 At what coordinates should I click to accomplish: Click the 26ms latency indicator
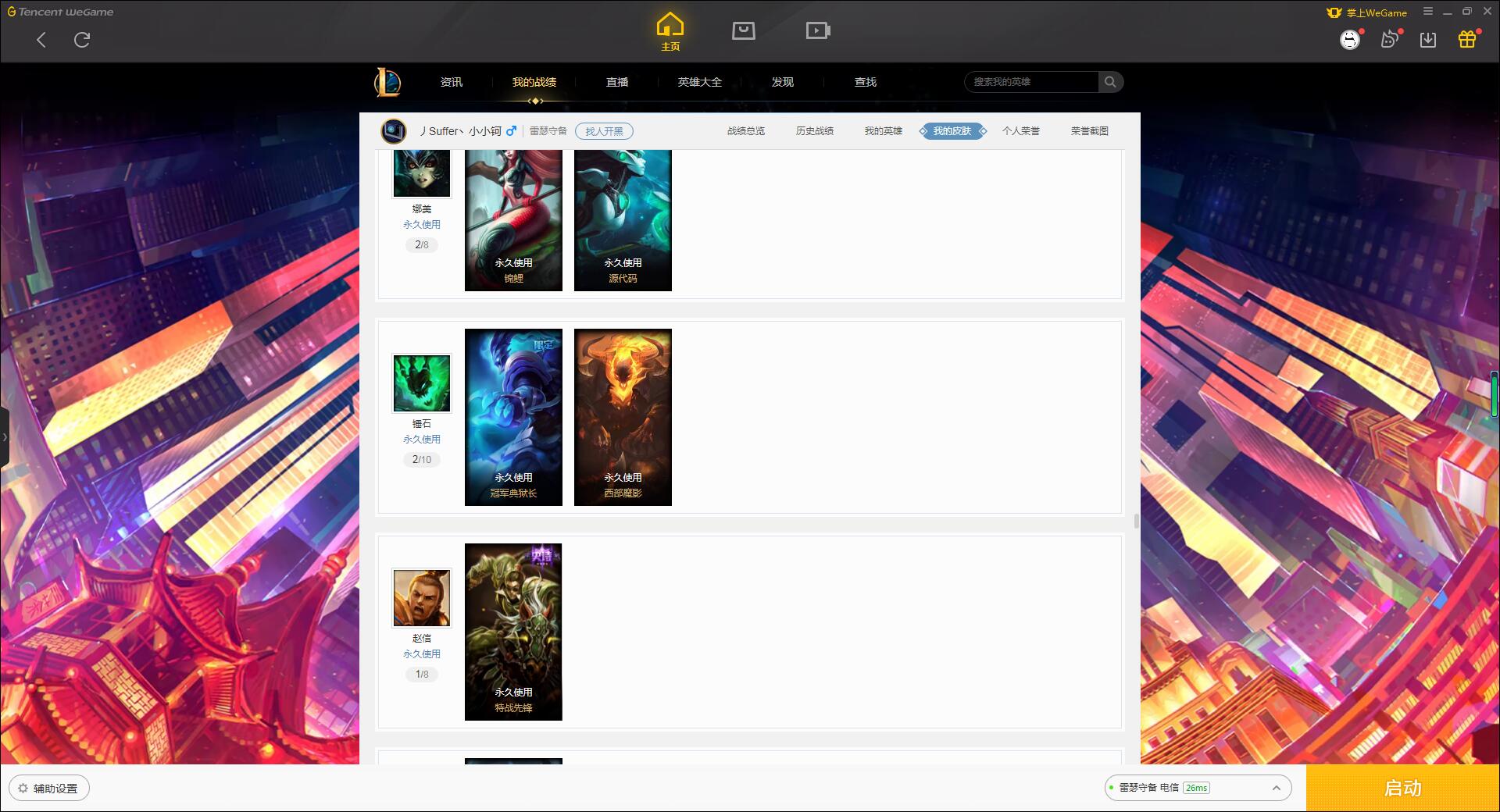pyautogui.click(x=1196, y=788)
